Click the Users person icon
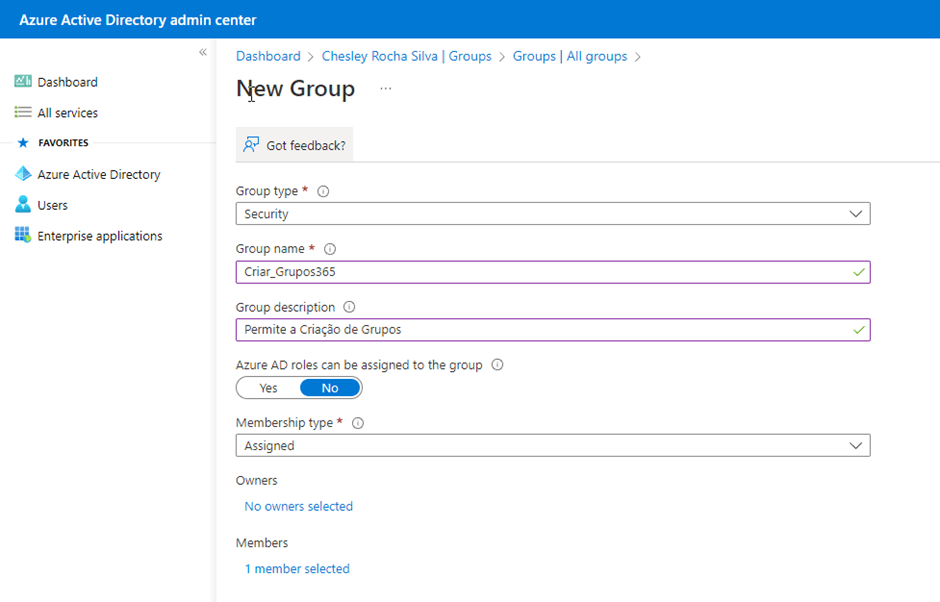Image resolution: width=940 pixels, height=602 pixels. coord(23,205)
